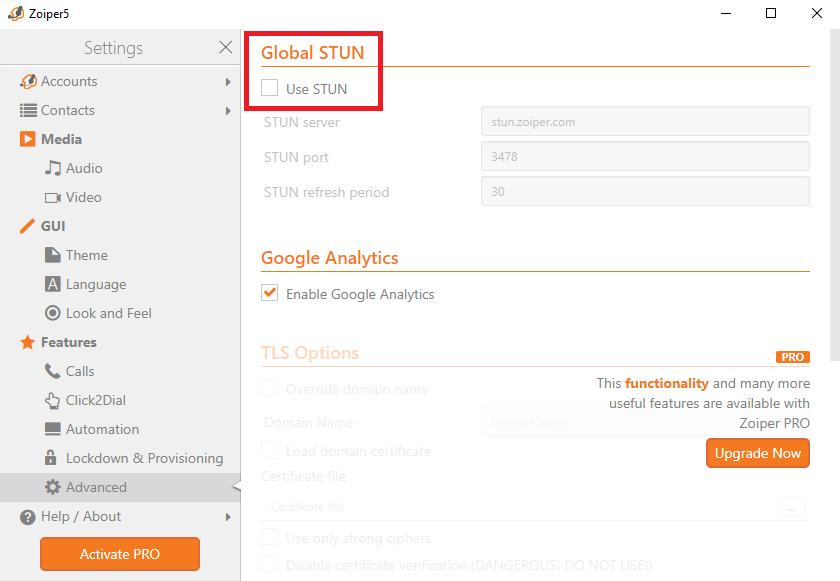Screen dimensions: 840x581
Task: Click the Upgrade Now button
Action: point(757,453)
